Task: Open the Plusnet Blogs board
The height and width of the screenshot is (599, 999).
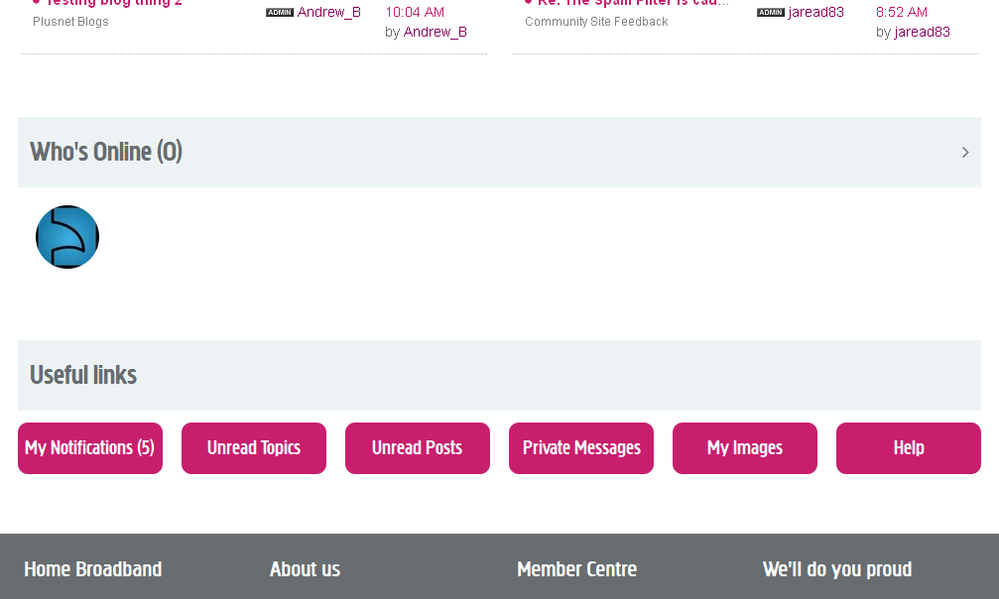Action: tap(70, 21)
